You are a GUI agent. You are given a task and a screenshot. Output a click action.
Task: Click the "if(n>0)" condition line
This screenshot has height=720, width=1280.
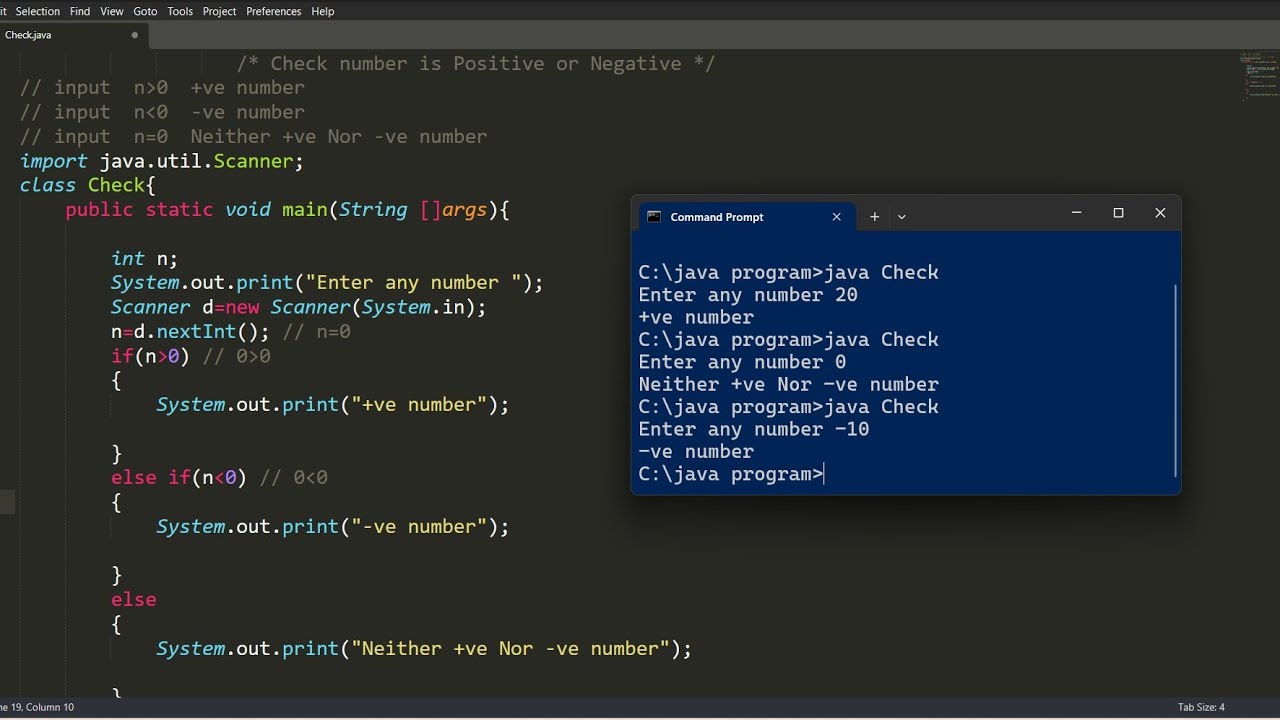tap(150, 356)
